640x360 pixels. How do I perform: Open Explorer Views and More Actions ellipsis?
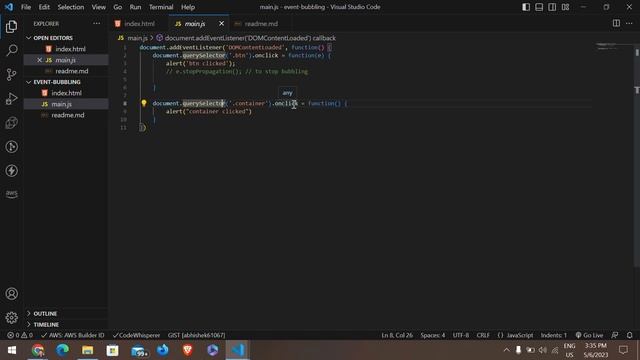pyautogui.click(x=96, y=24)
